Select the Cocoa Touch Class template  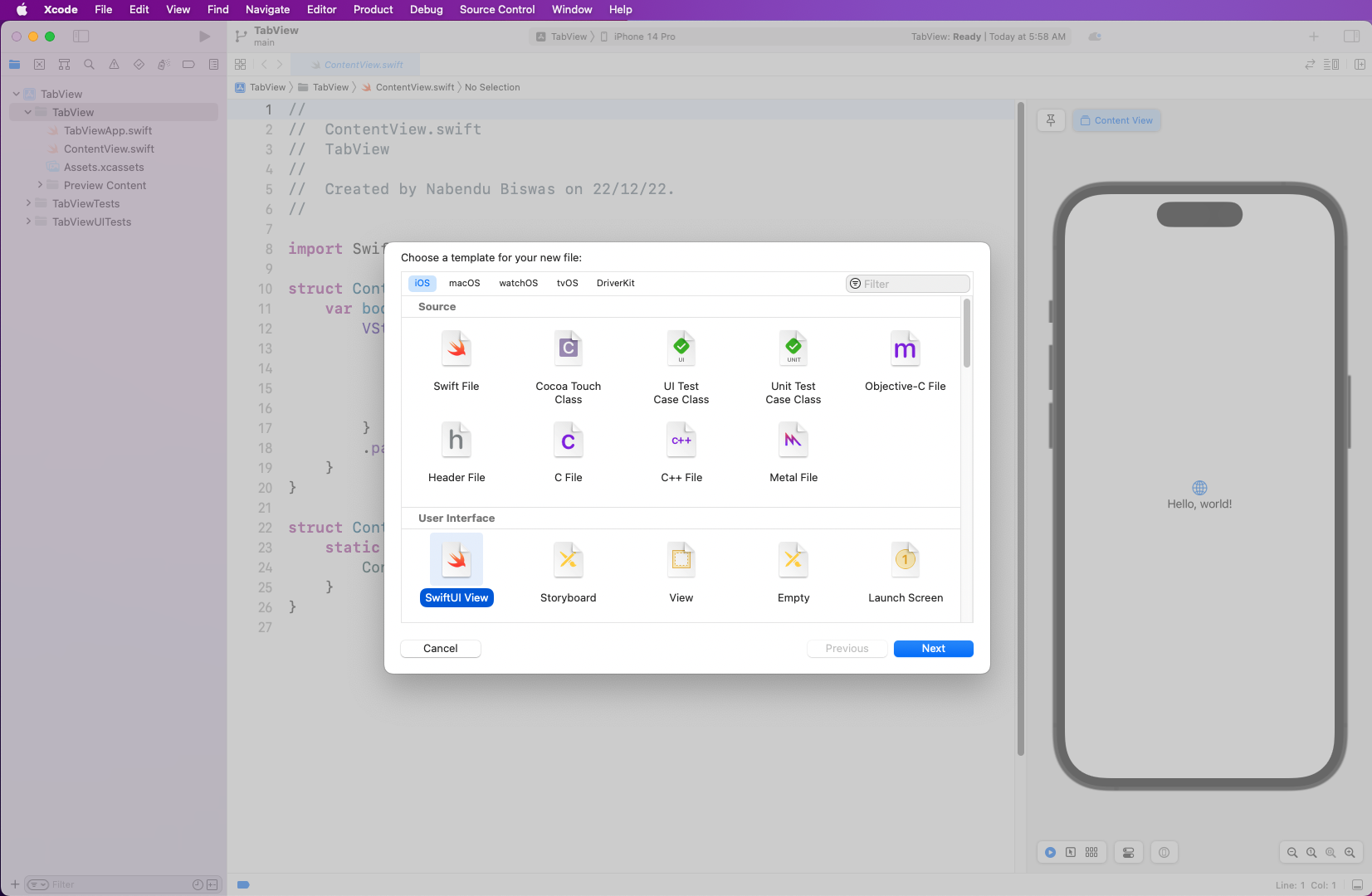[569, 368]
